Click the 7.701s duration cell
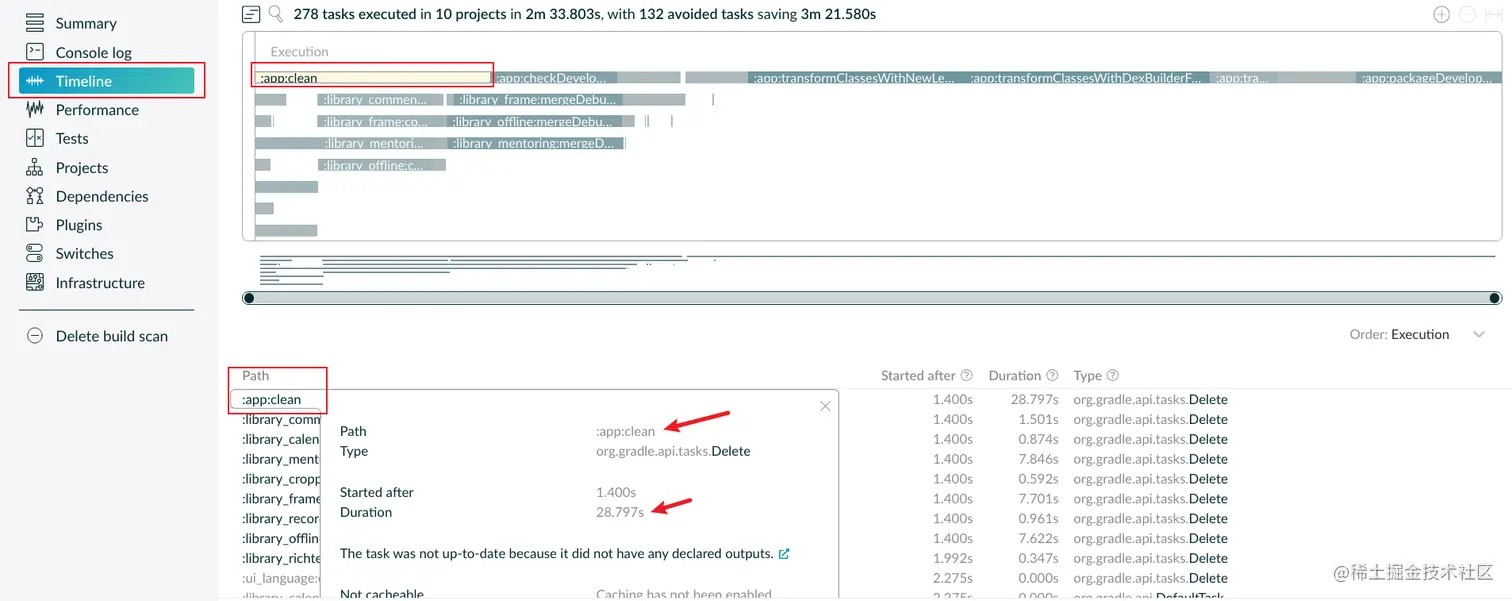Screen dimensions: 1512x601 point(1038,499)
